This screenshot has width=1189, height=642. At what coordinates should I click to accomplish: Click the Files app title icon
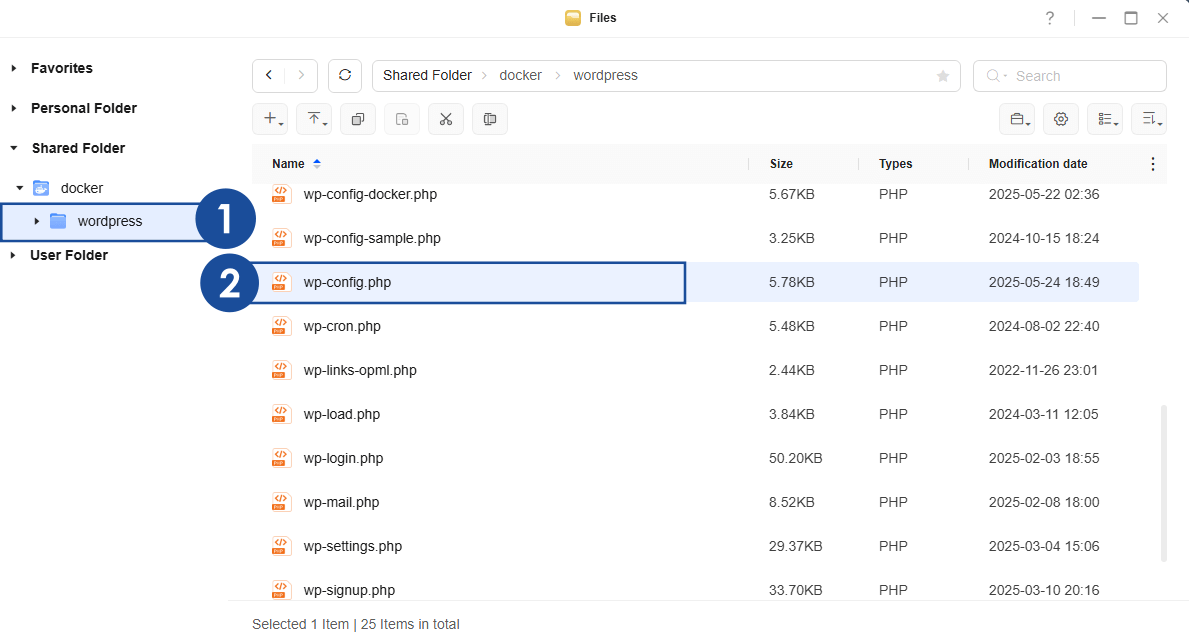573,18
